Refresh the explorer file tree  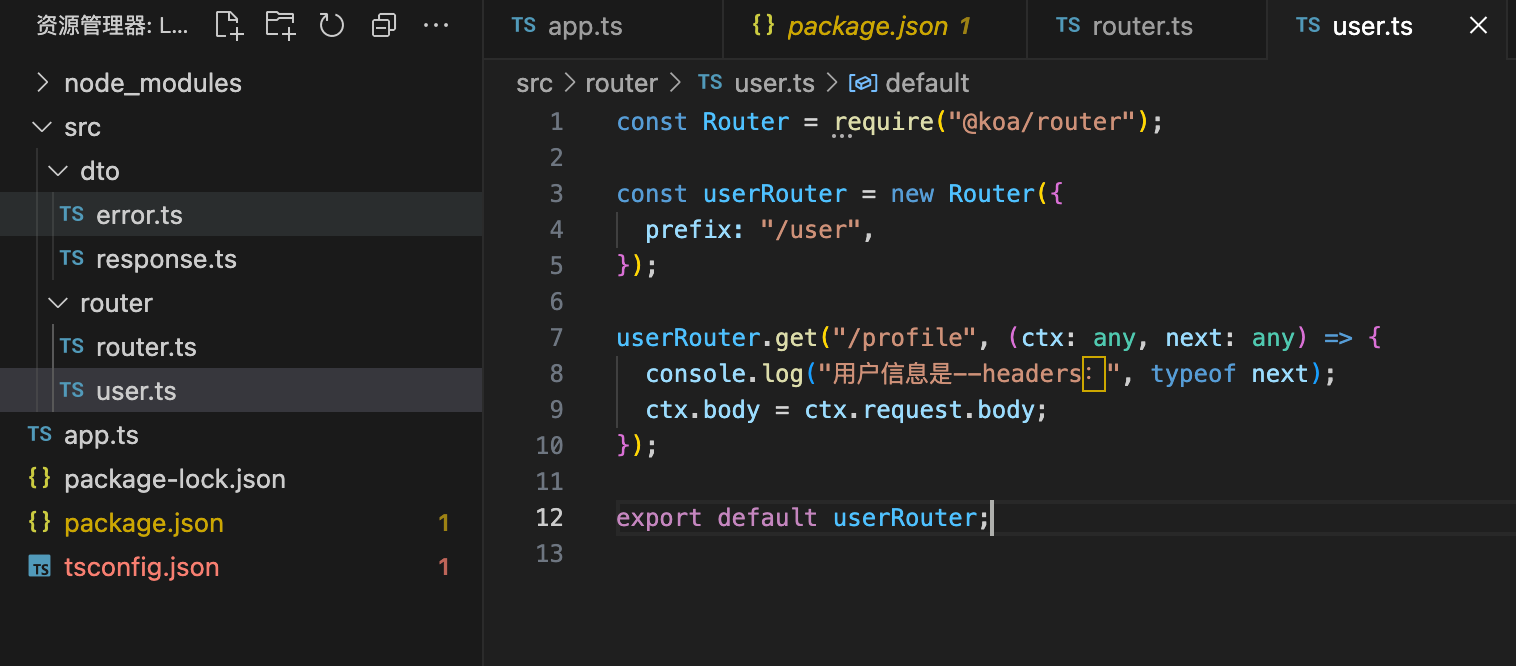331,25
